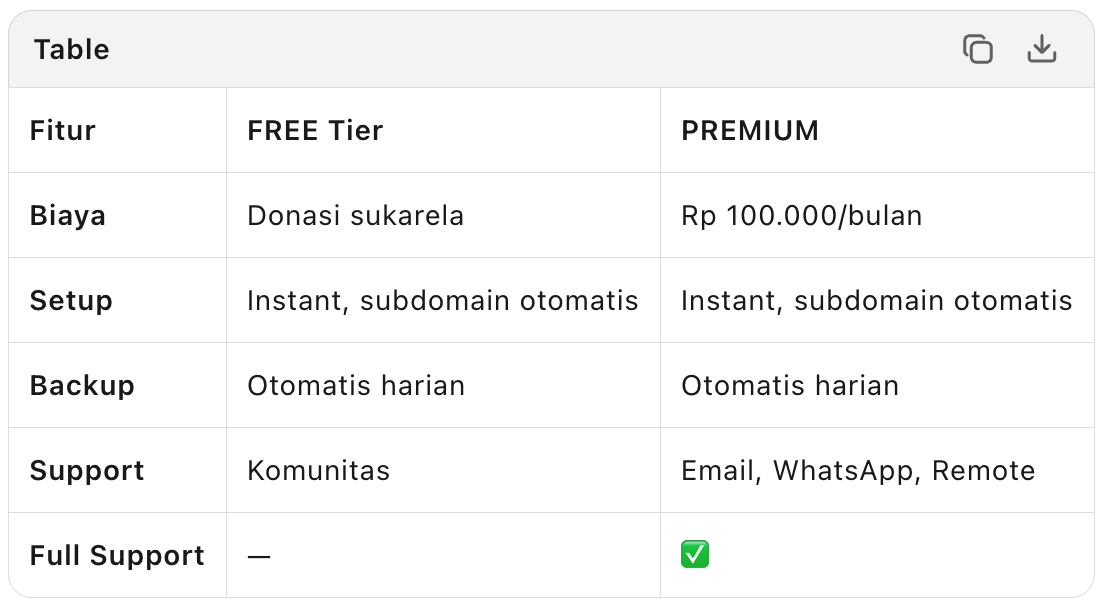This screenshot has width=1106, height=612.
Task: Click the "Donasi sukarela" cell
Action: [x=355, y=215]
